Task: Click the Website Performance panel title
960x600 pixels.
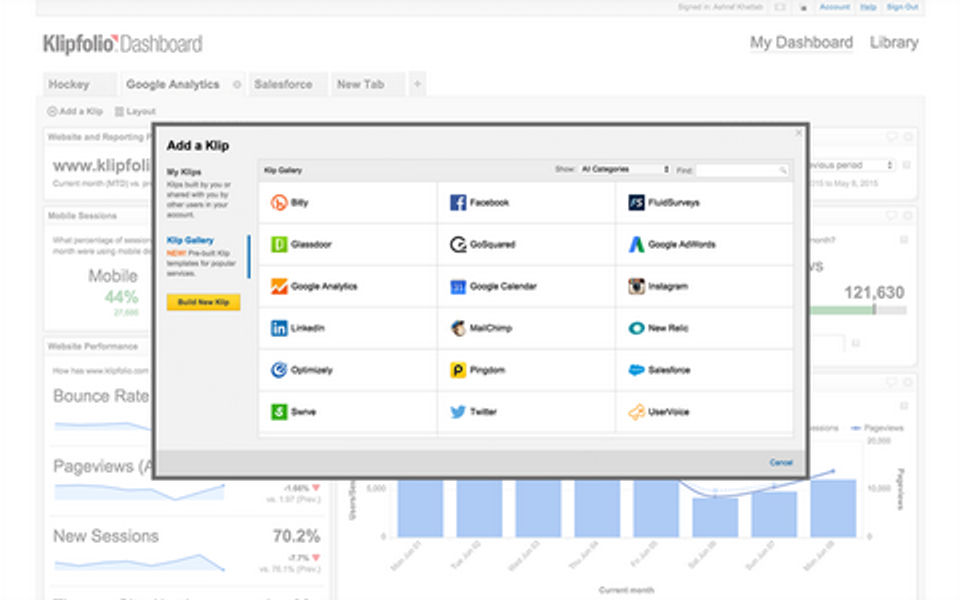Action: pos(93,347)
